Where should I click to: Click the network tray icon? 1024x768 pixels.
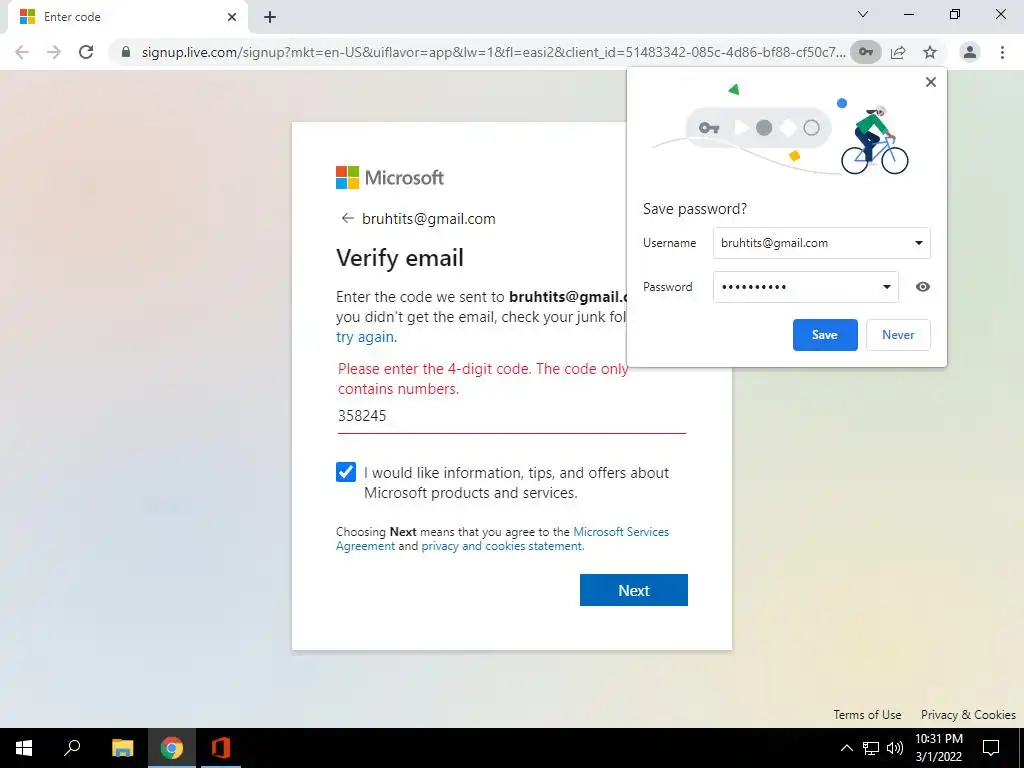tap(871, 748)
